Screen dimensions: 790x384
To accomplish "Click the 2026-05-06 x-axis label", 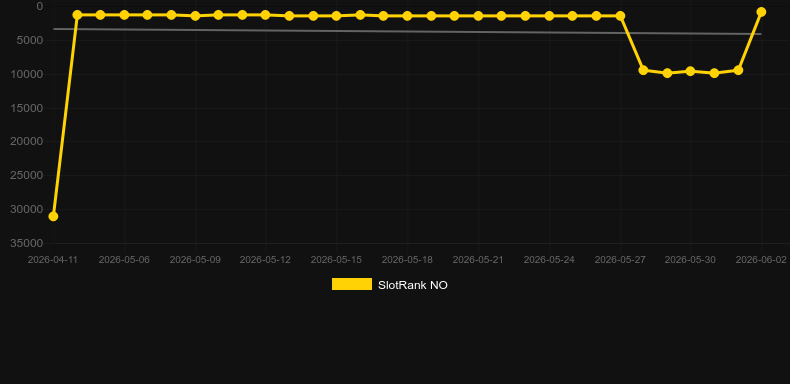I will point(124,260).
